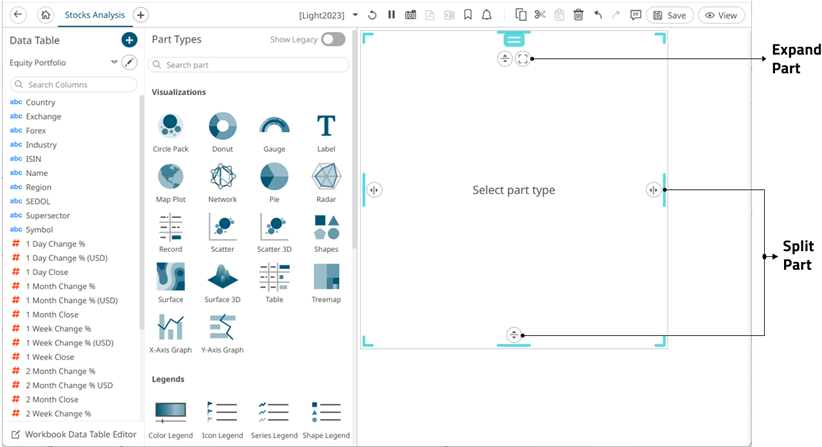Open comments speech bubble icon
The image size is (822, 447).
[635, 15]
